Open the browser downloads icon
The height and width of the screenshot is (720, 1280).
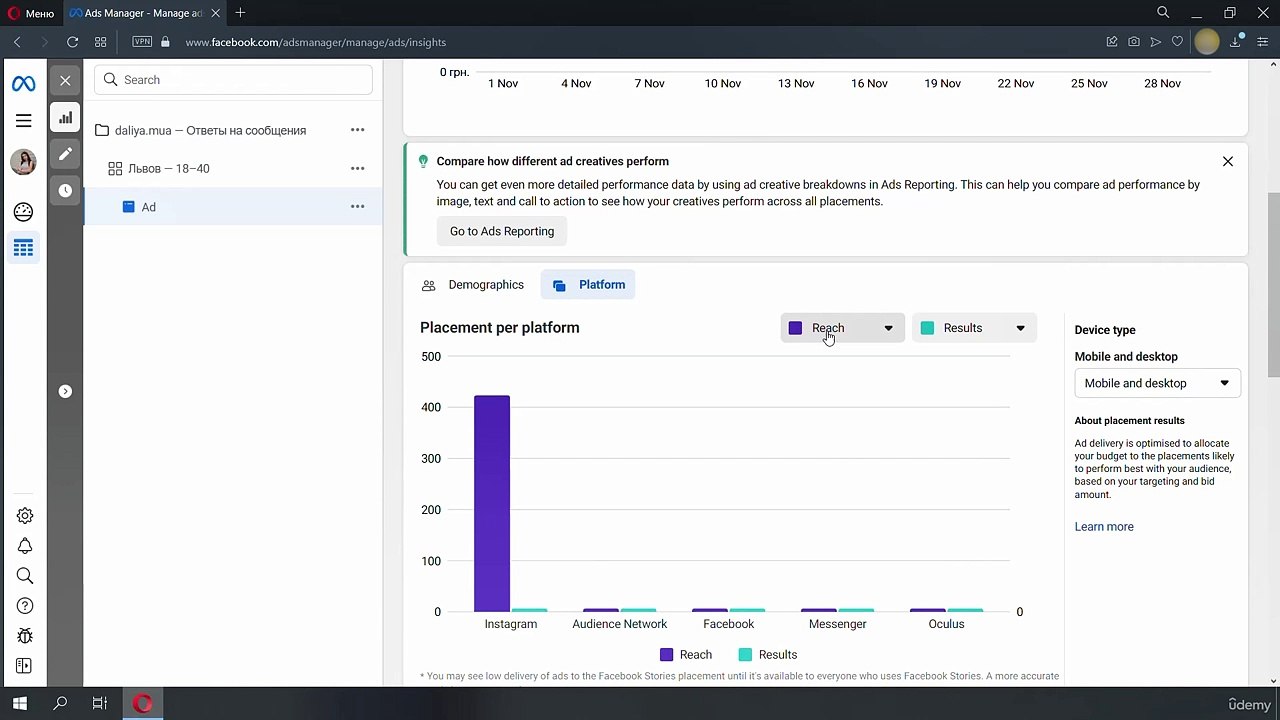coord(1236,42)
